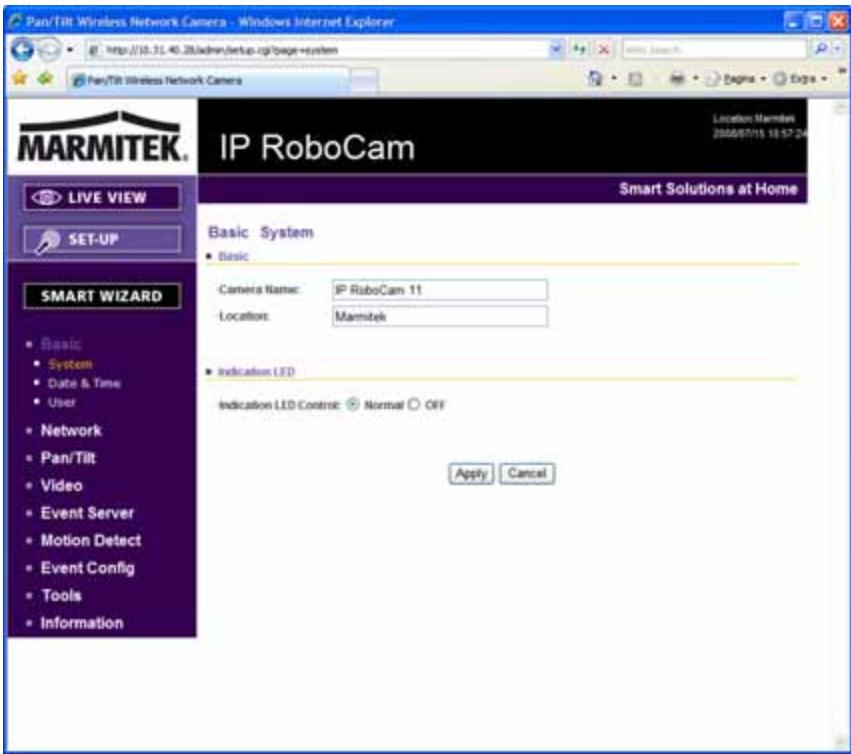Open the Motion Detect section

(x=91, y=541)
